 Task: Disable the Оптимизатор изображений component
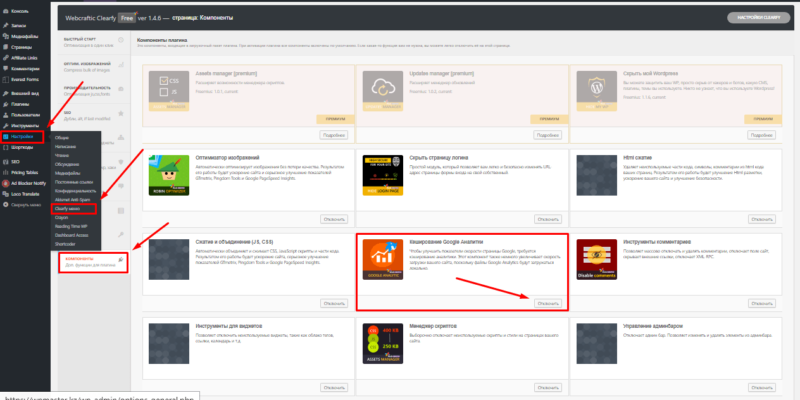pyautogui.click(x=334, y=219)
